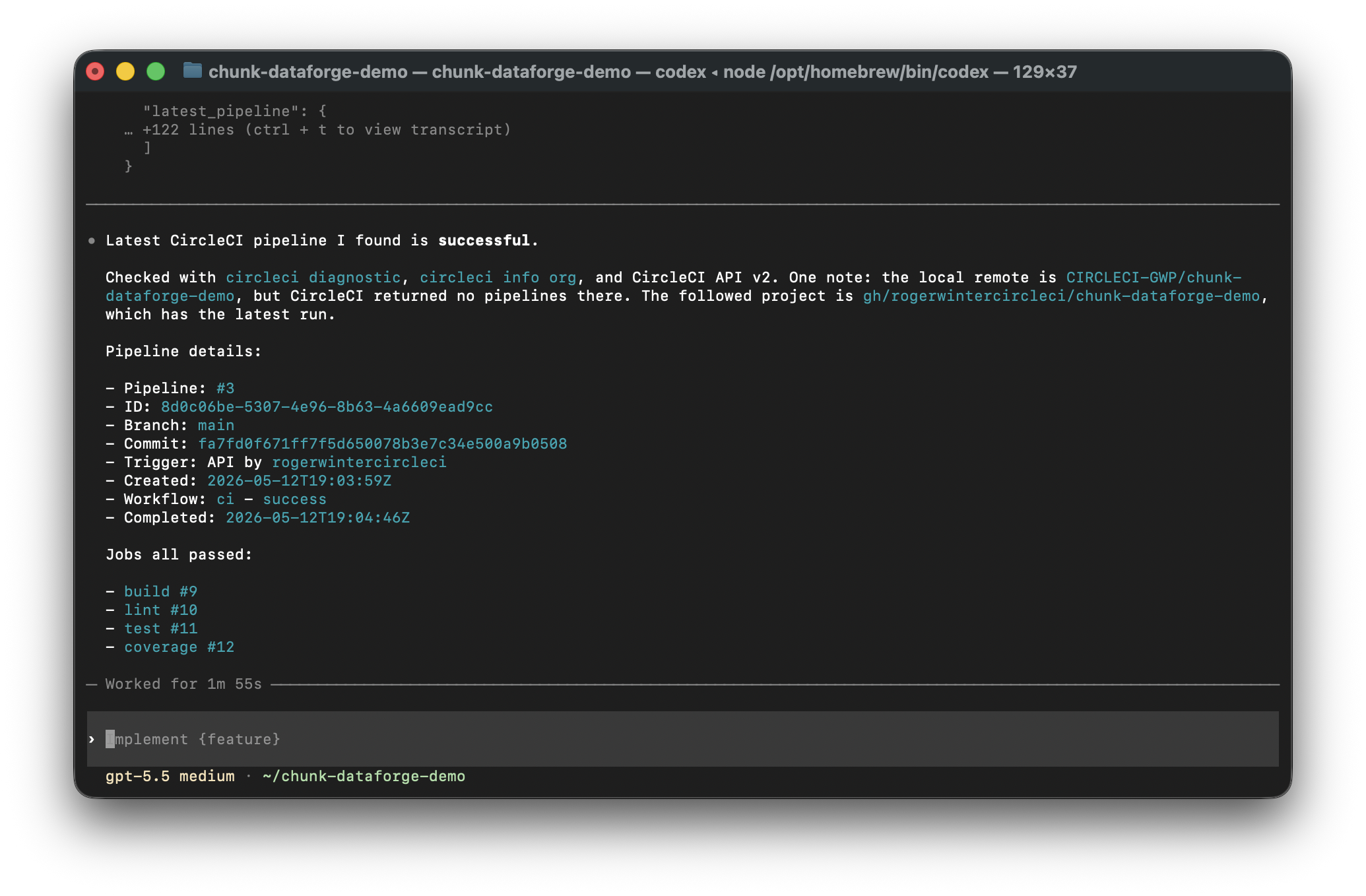
Task: Click the CIRCLECI-GWP/chunk- remote name
Action: click(1154, 277)
